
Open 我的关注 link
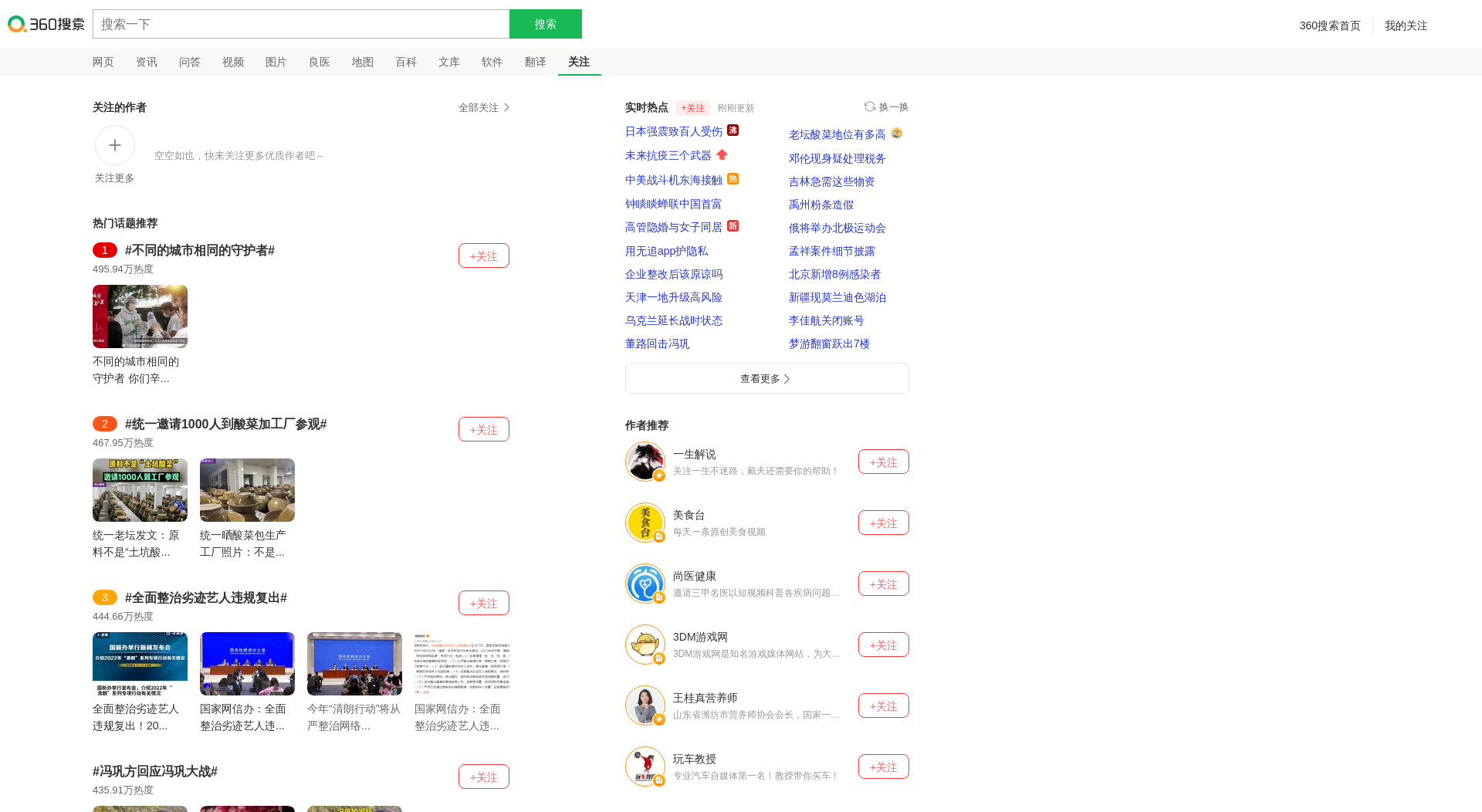(x=1406, y=25)
